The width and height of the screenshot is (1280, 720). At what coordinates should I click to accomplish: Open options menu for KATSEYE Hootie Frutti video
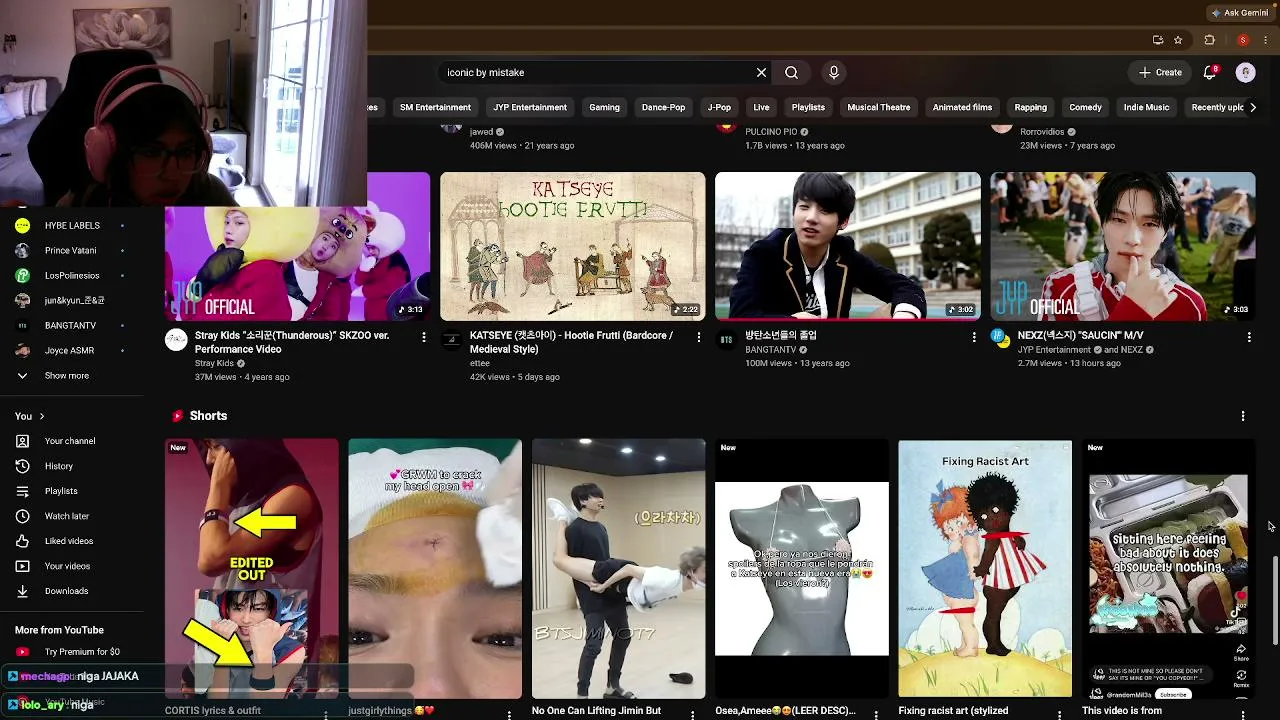699,338
